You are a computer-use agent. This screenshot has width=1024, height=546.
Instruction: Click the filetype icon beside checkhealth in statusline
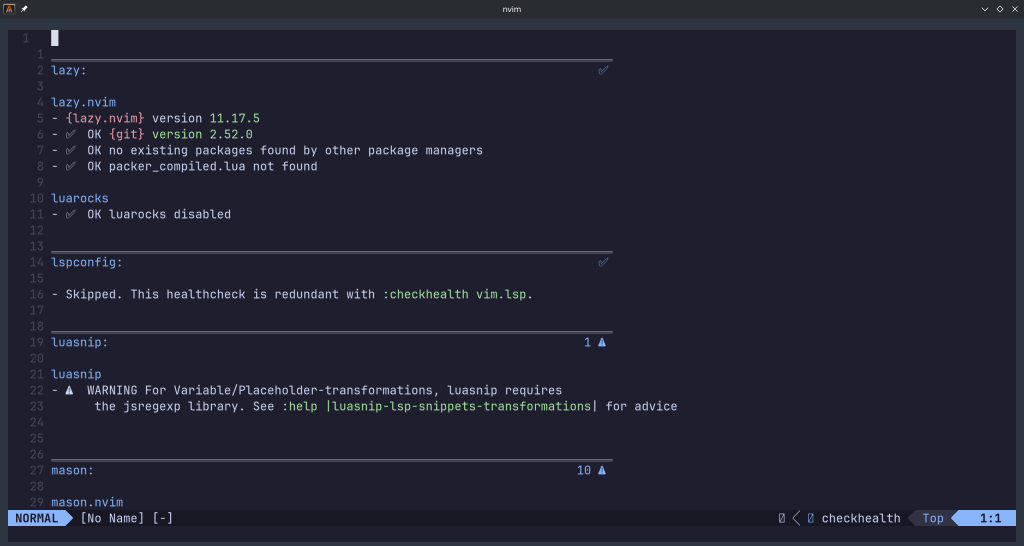810,519
